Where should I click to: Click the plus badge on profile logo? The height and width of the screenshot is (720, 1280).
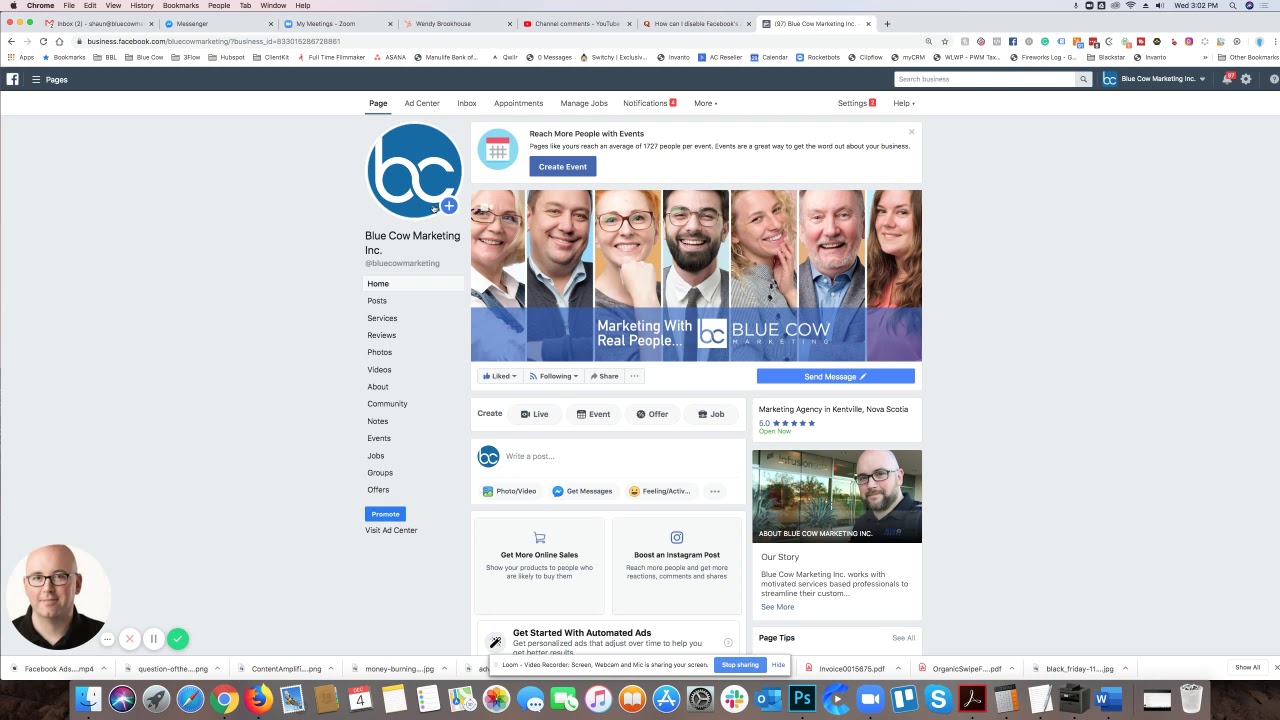tap(449, 206)
